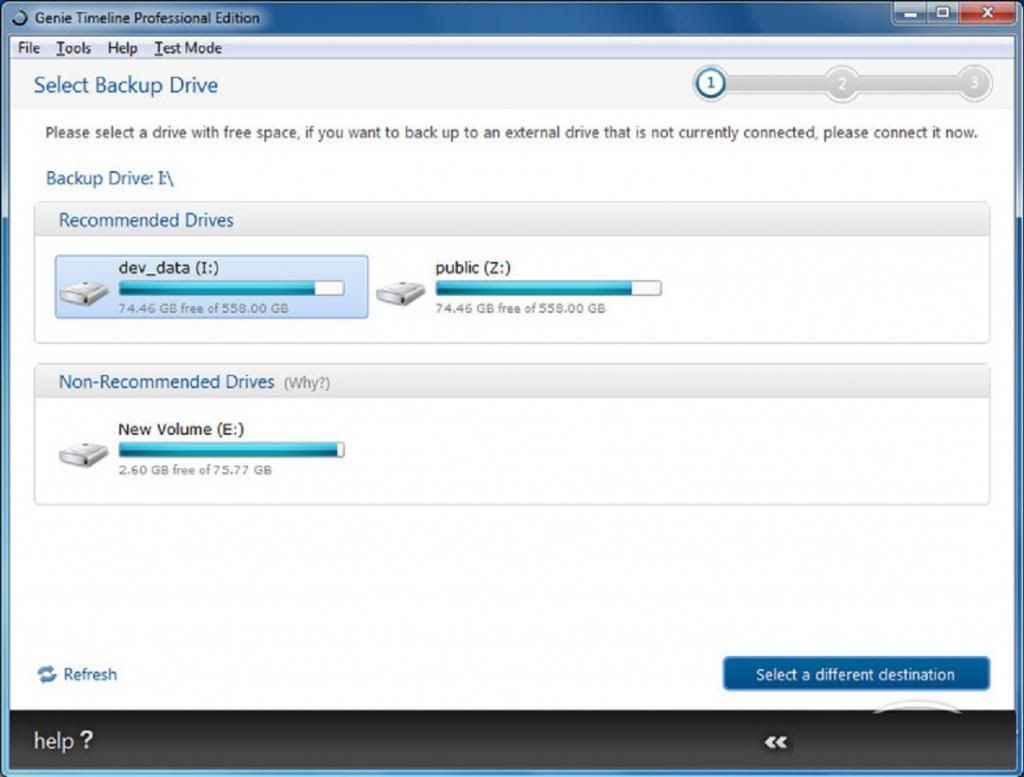This screenshot has height=777, width=1024.
Task: Open the (Why?) explanation link
Action: (307, 383)
